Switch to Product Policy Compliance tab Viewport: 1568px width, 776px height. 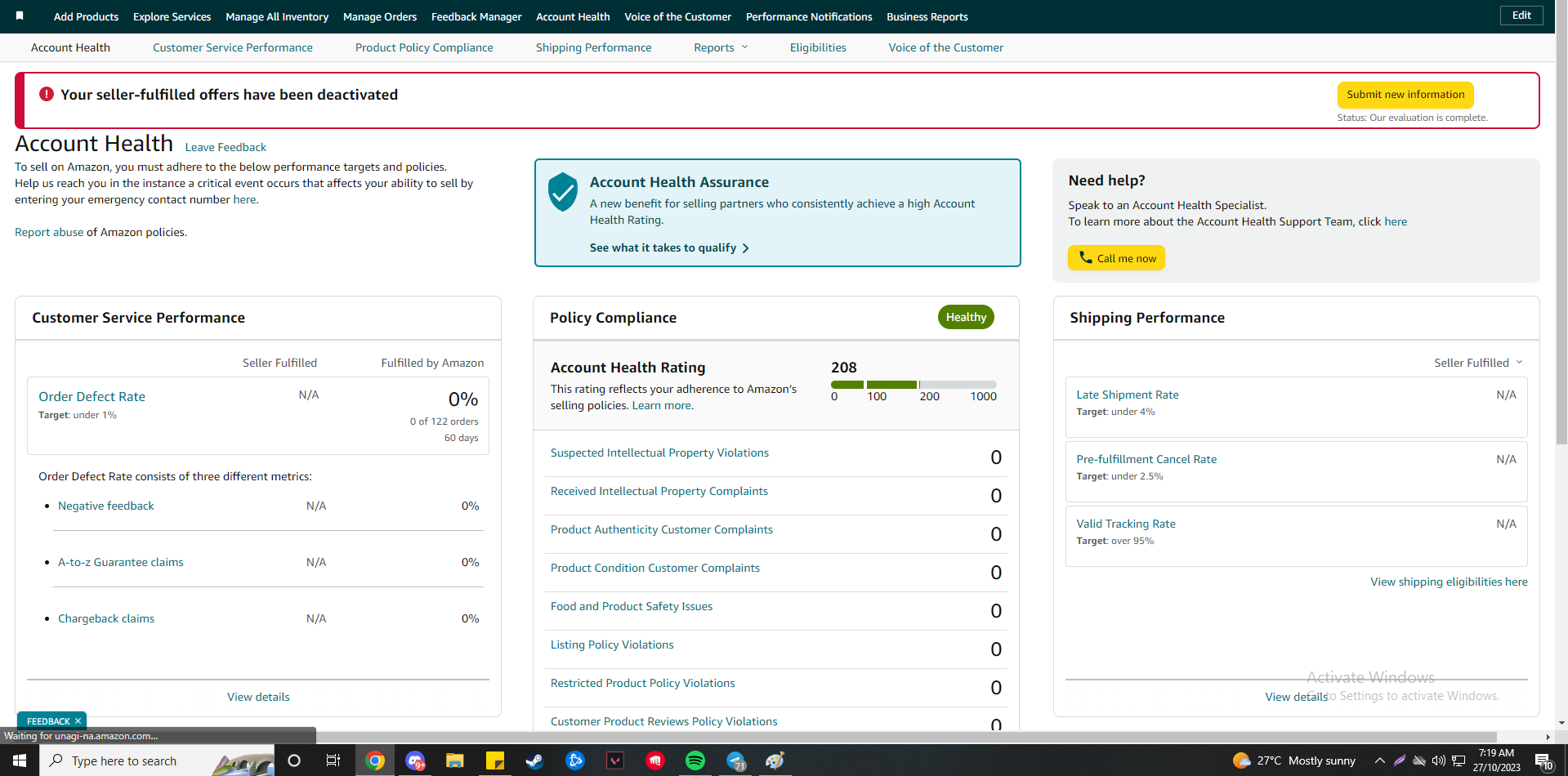point(424,47)
